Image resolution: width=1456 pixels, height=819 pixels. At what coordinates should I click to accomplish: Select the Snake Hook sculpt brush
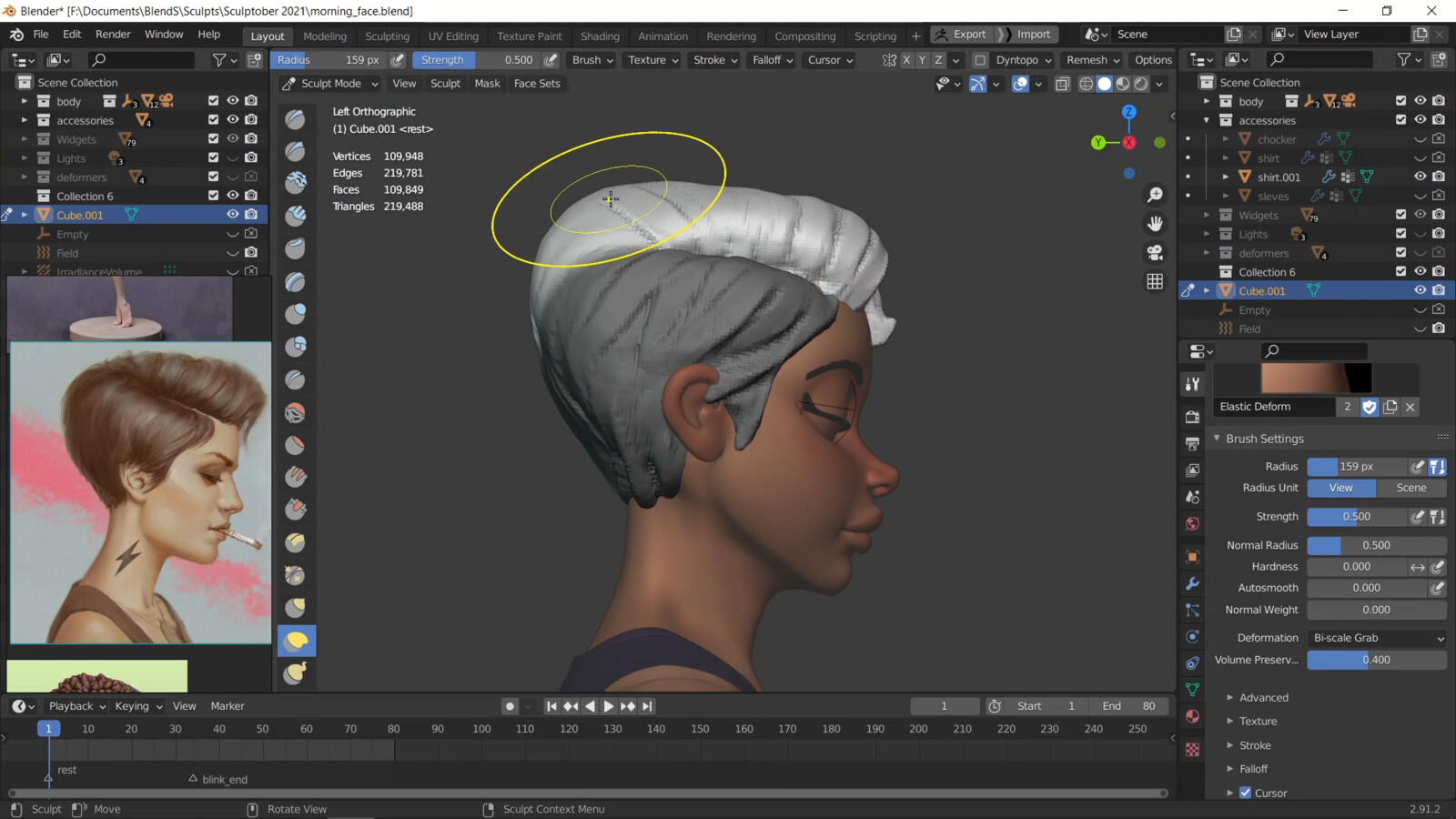[x=296, y=673]
